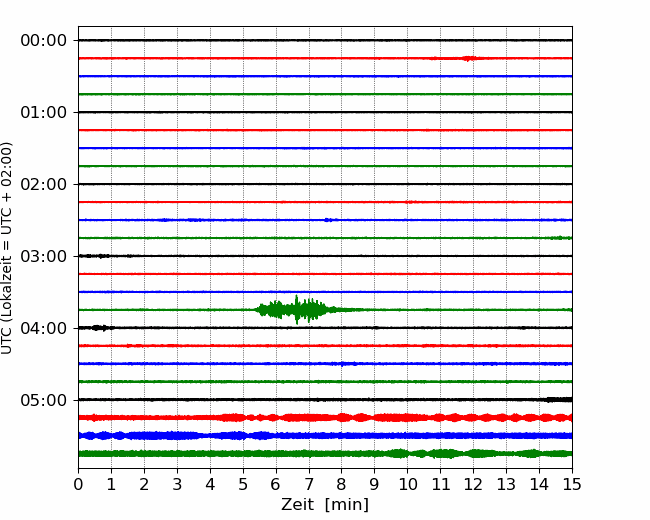Select the x-axis tick label 7
The height and width of the screenshot is (520, 650).
308,484
